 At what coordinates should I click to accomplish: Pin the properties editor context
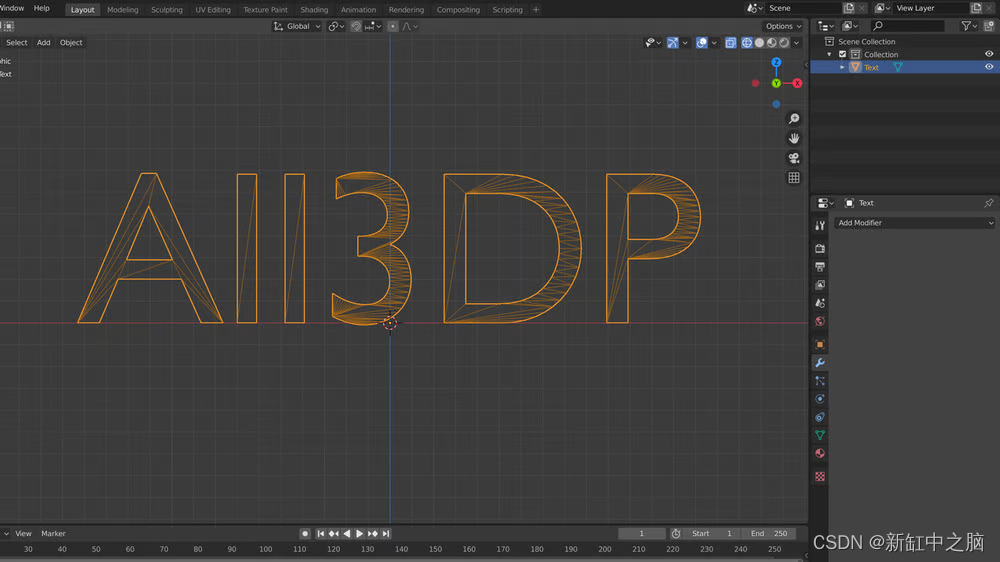[989, 203]
